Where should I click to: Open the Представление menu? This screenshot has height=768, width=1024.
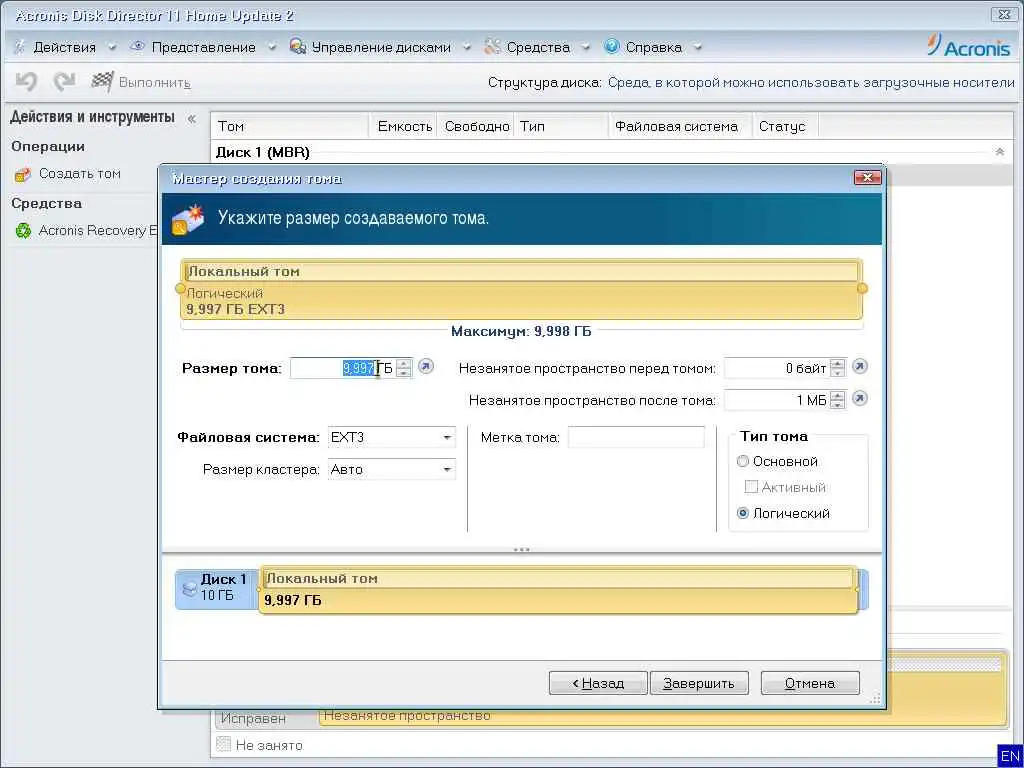coord(203,47)
